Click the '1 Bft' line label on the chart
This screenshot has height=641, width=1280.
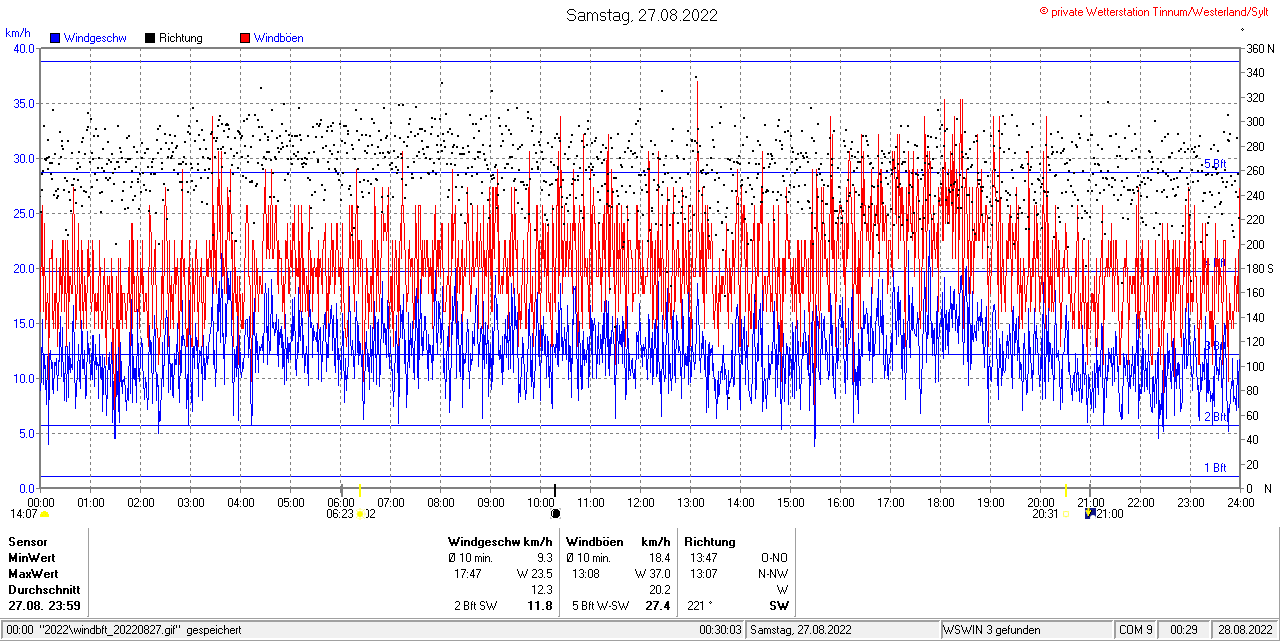pos(1214,467)
